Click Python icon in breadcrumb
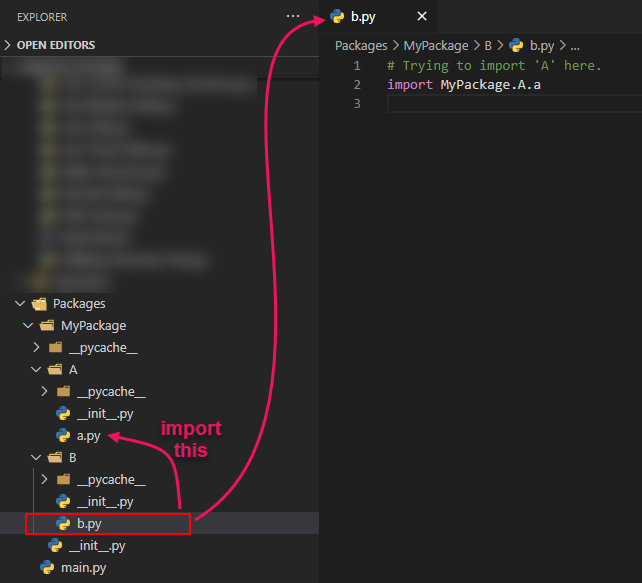 click(516, 45)
